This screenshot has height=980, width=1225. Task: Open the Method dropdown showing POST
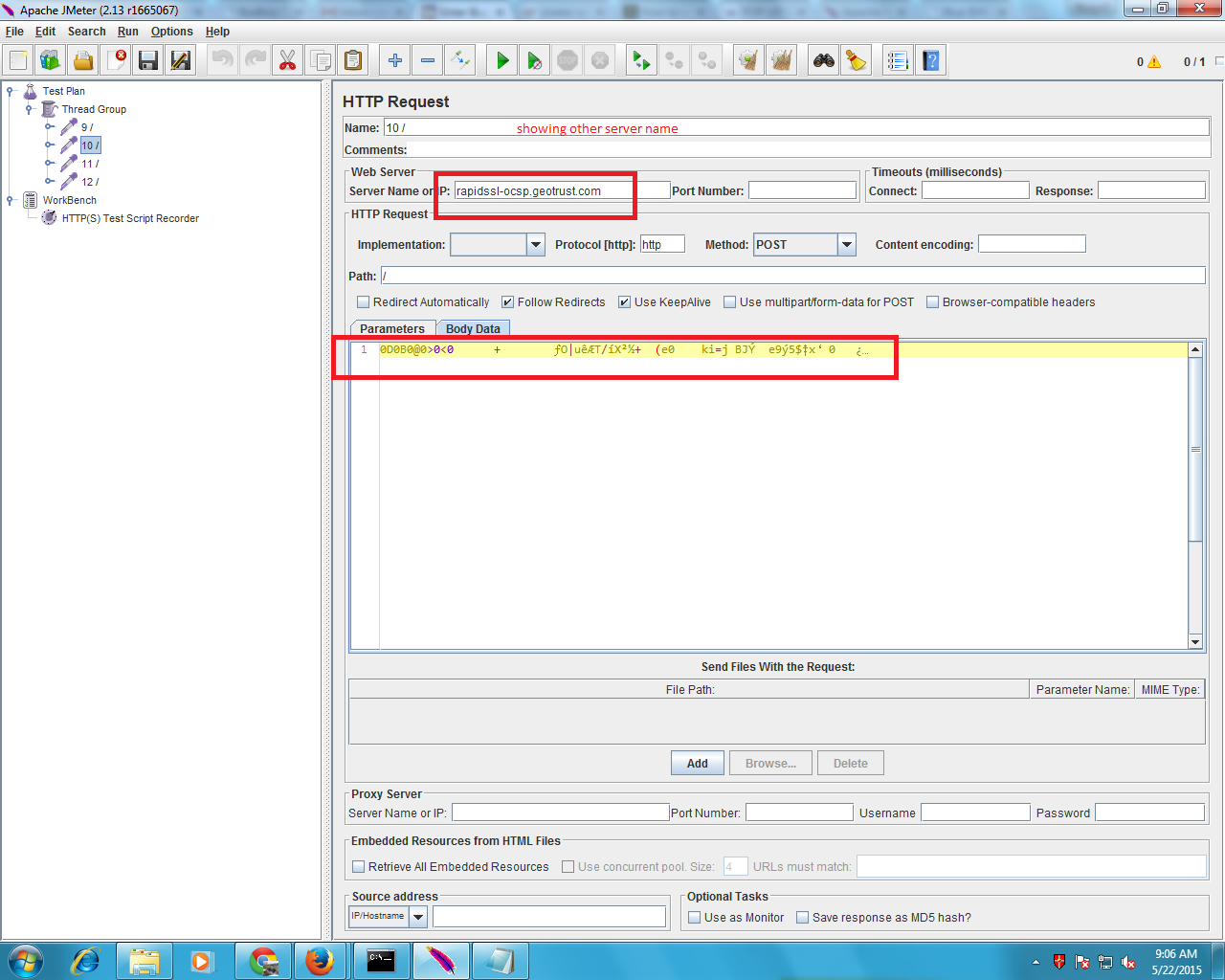846,245
